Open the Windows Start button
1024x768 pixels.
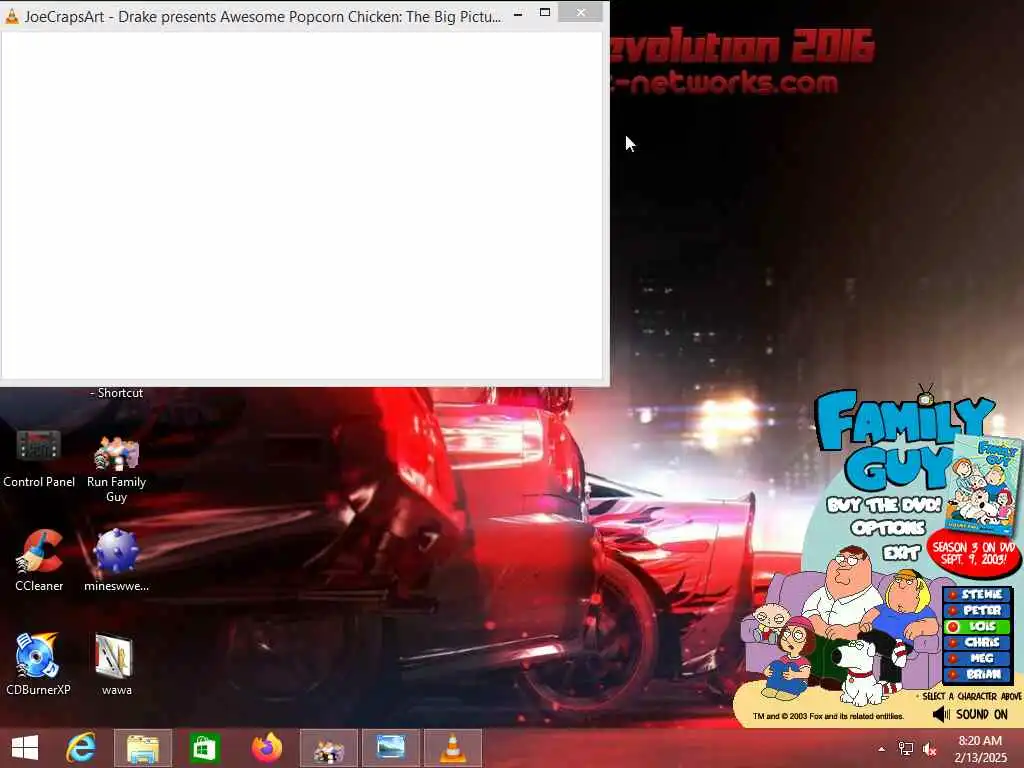click(25, 748)
